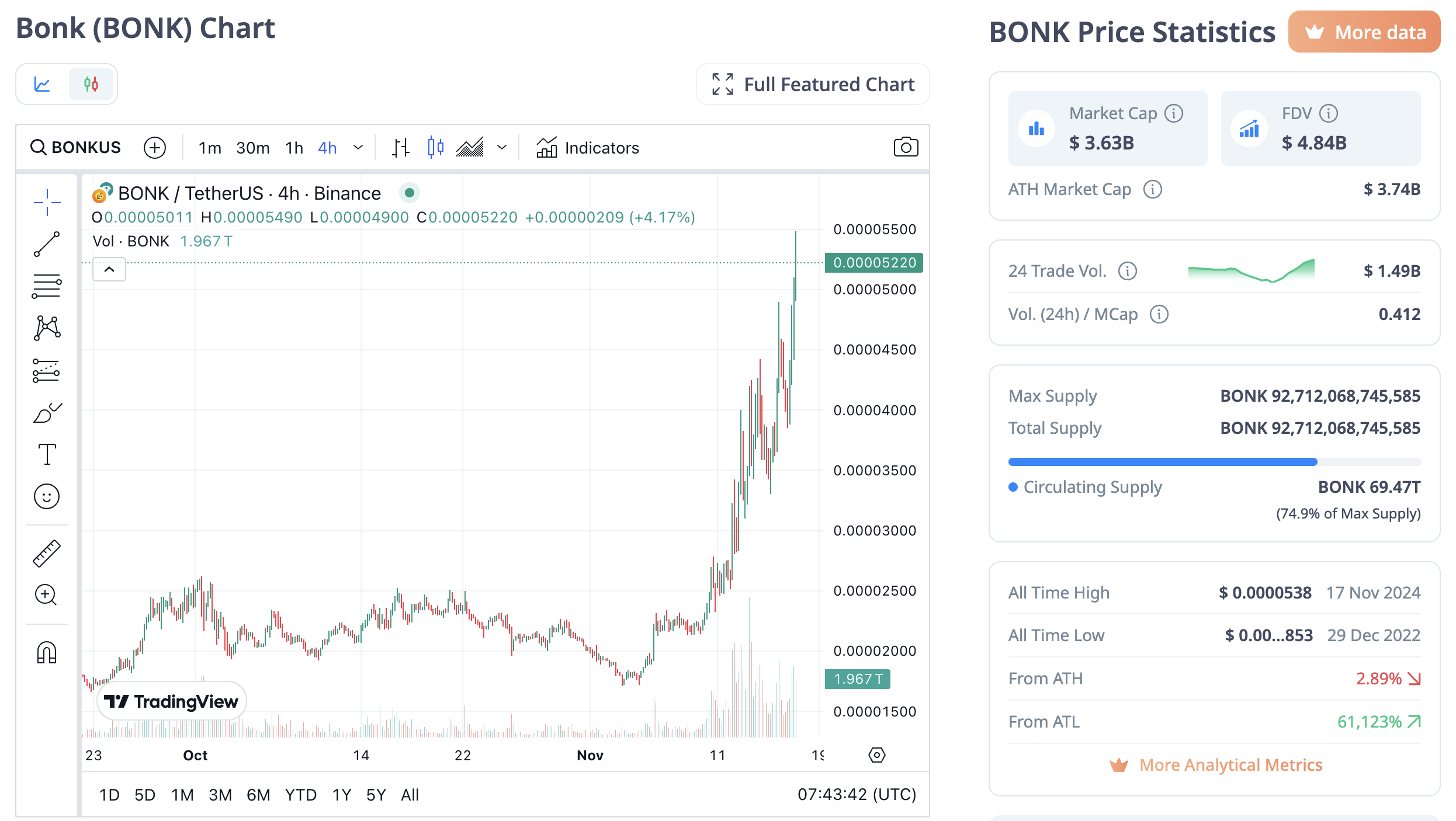Add a symbol to compare with plus icon
This screenshot has height=821, width=1456.
pos(155,148)
